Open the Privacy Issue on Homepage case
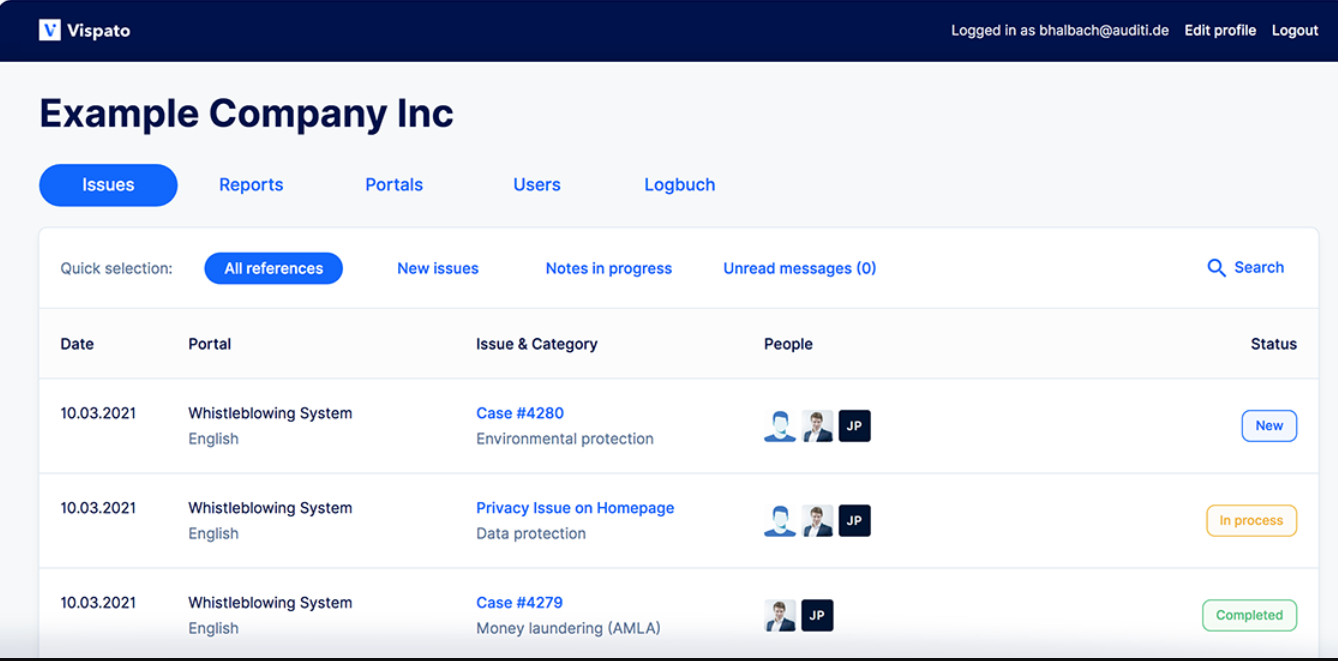Image resolution: width=1338 pixels, height=661 pixels. click(575, 507)
